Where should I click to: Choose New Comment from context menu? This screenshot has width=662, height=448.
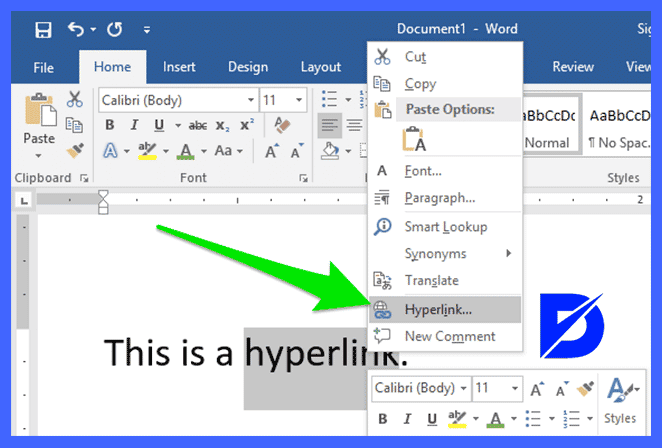[445, 337]
